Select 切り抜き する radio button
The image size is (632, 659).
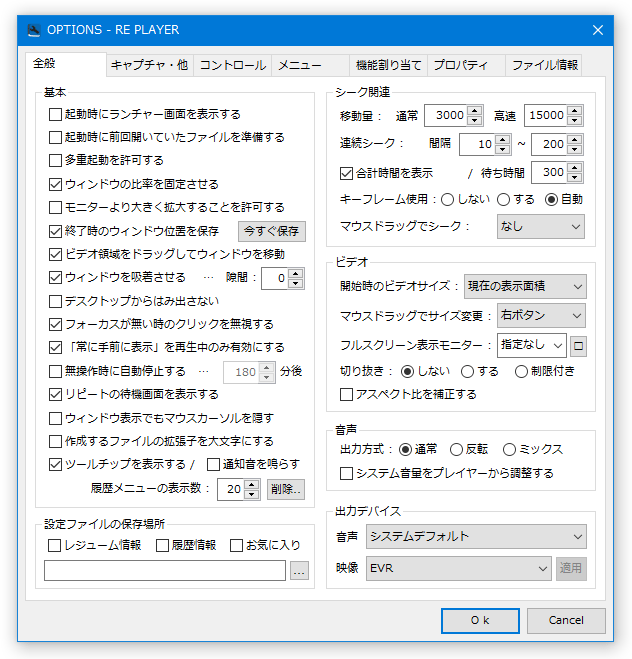[x=467, y=371]
